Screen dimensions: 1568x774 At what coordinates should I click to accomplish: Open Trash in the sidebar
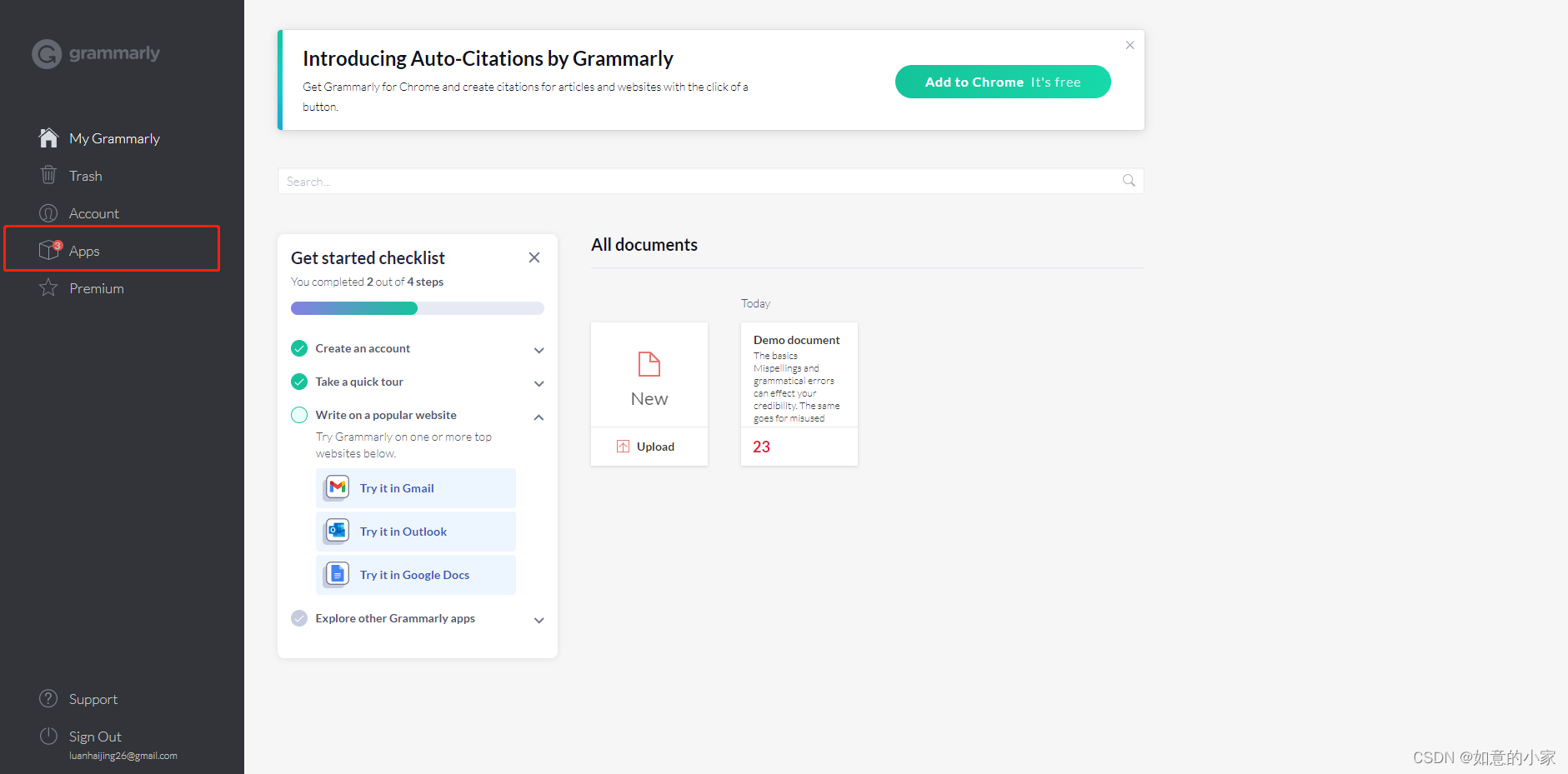(85, 176)
